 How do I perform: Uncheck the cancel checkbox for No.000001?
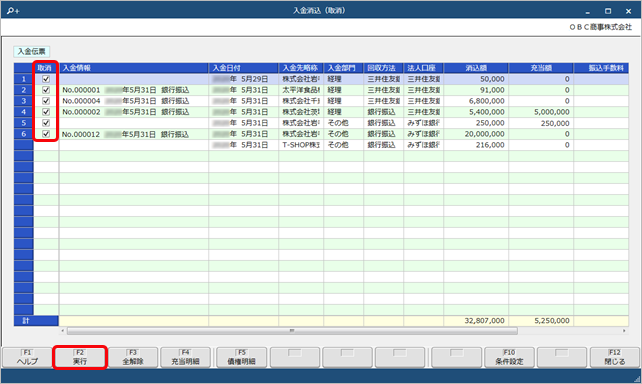(x=46, y=90)
